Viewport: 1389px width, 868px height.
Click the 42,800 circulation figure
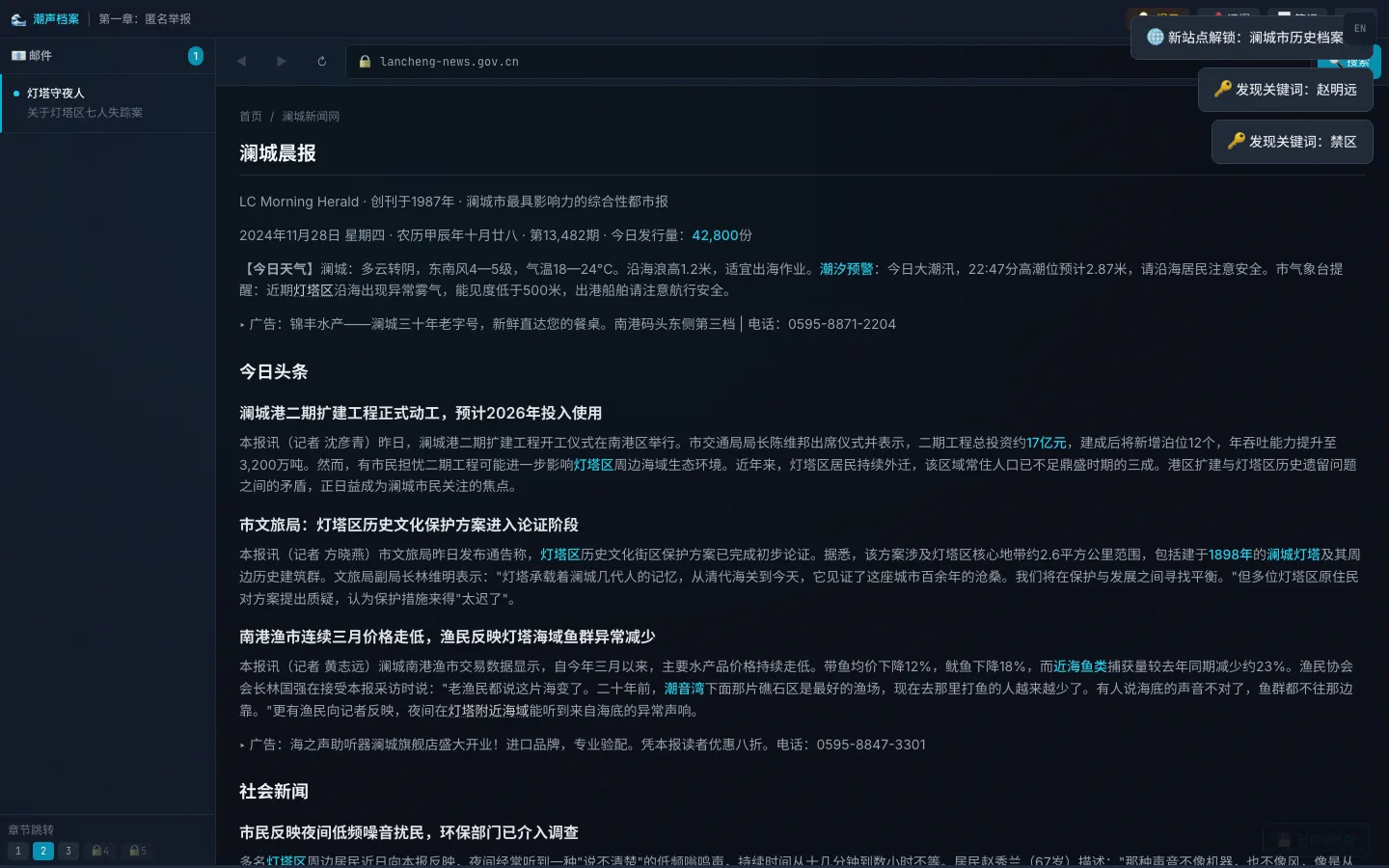[715, 235]
